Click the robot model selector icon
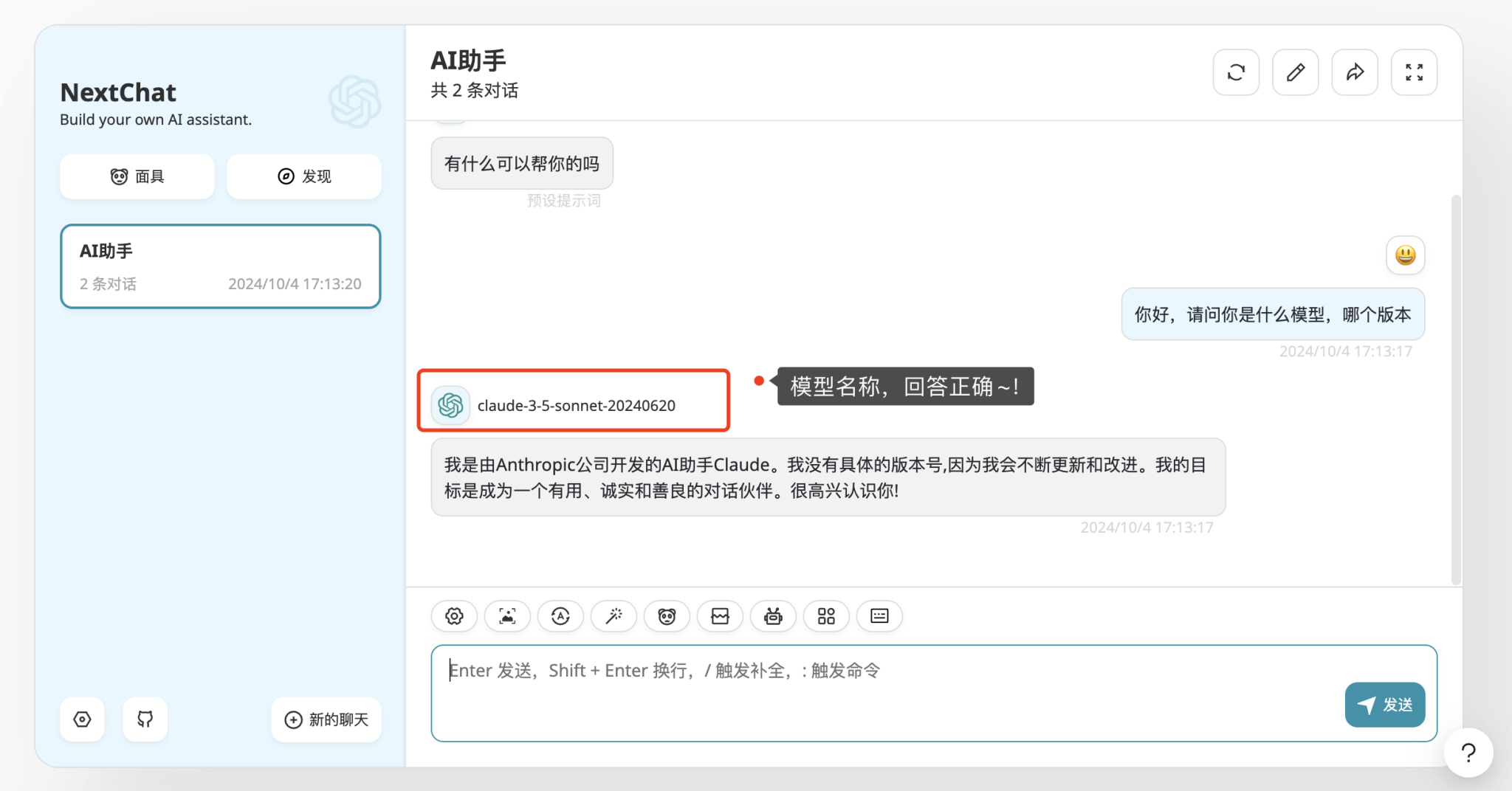 [x=773, y=616]
